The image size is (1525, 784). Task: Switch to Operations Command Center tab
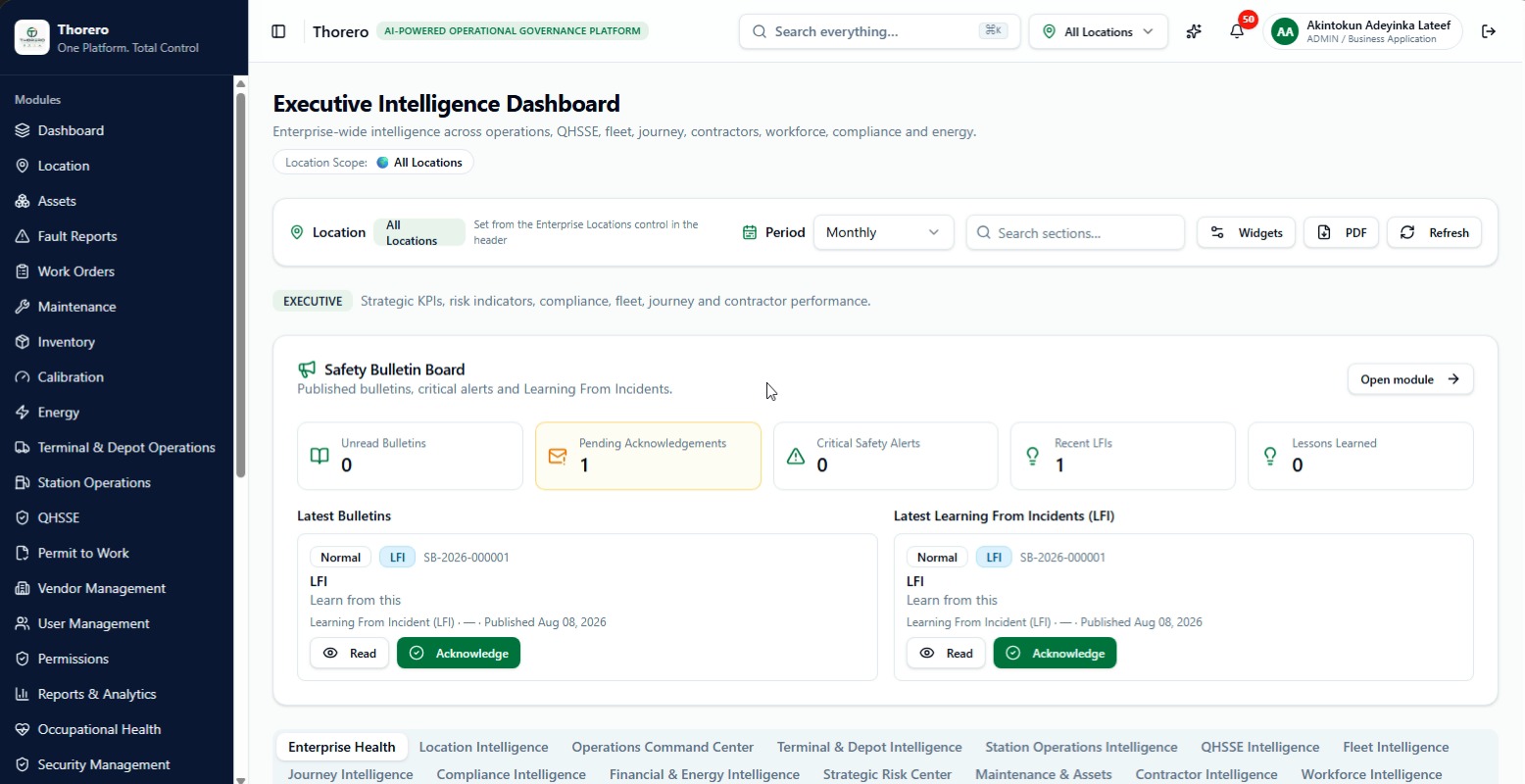pos(663,747)
